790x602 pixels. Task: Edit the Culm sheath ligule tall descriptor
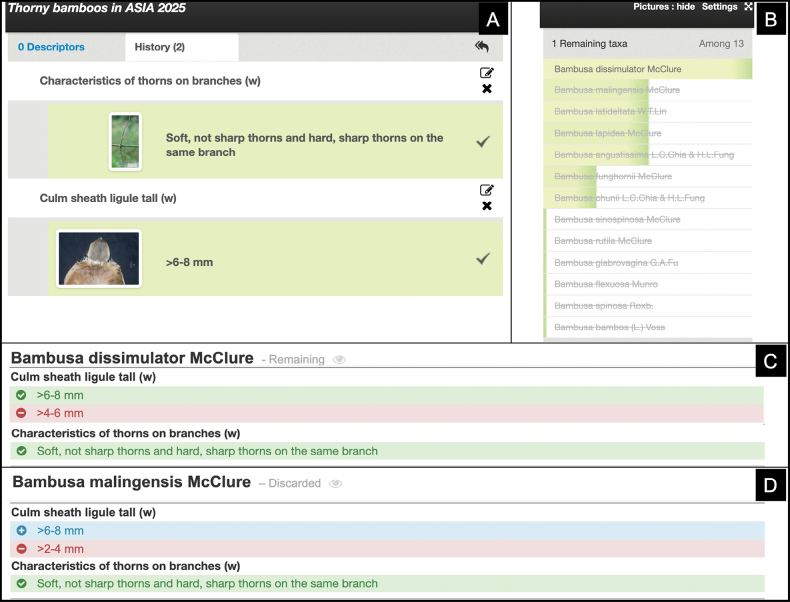point(486,190)
